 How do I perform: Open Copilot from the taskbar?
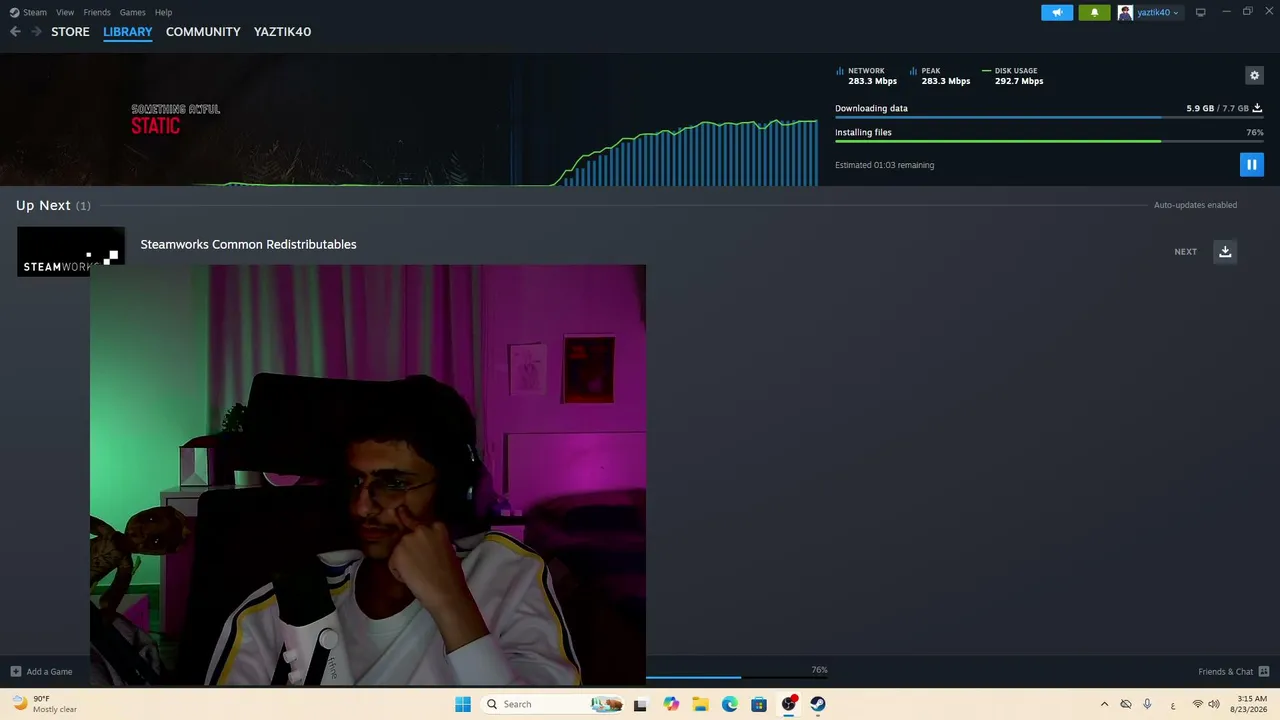coord(670,704)
